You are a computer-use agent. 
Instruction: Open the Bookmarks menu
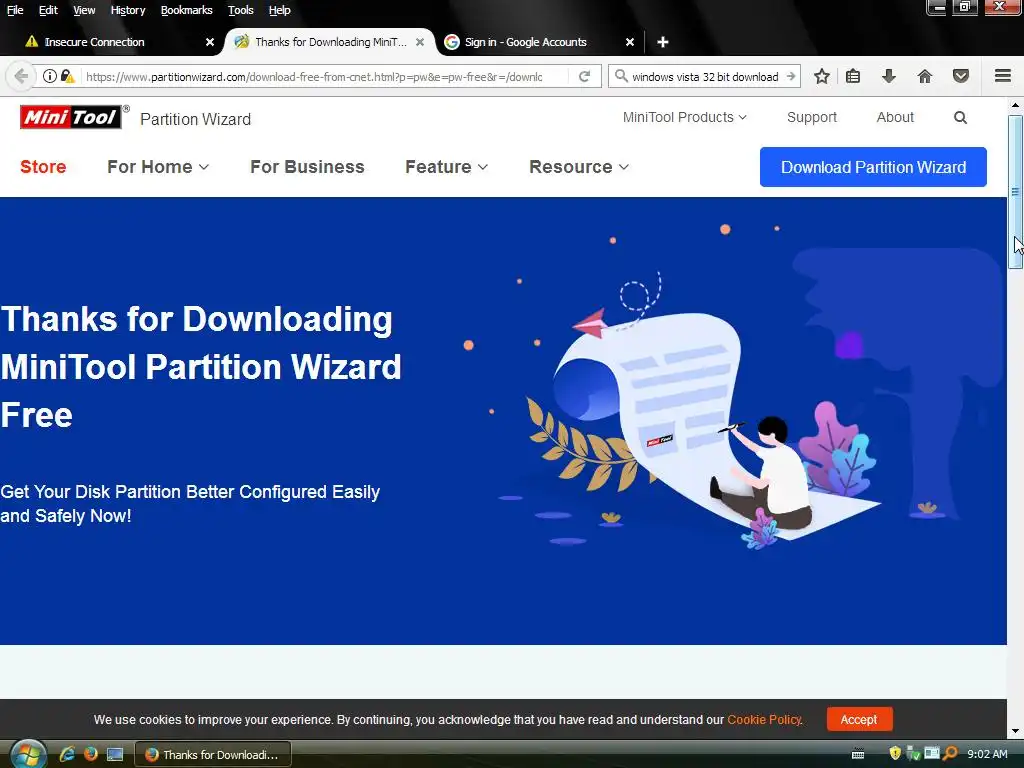[x=186, y=10]
